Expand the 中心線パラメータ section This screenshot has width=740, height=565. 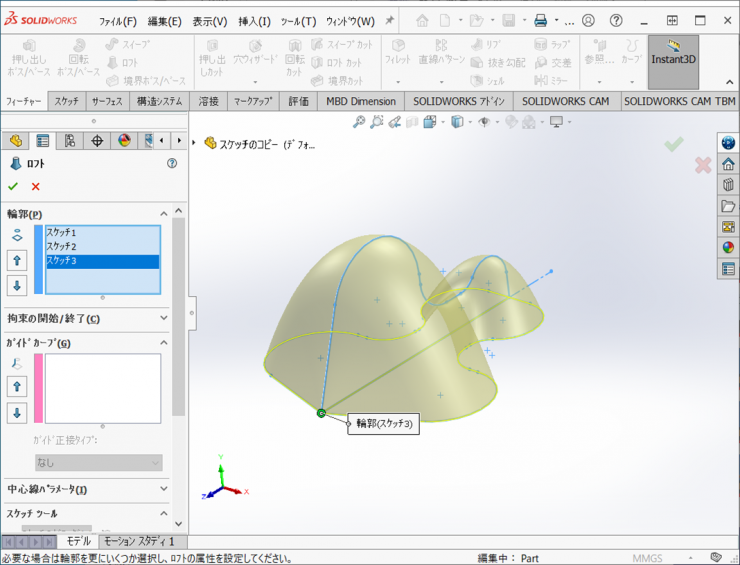163,489
